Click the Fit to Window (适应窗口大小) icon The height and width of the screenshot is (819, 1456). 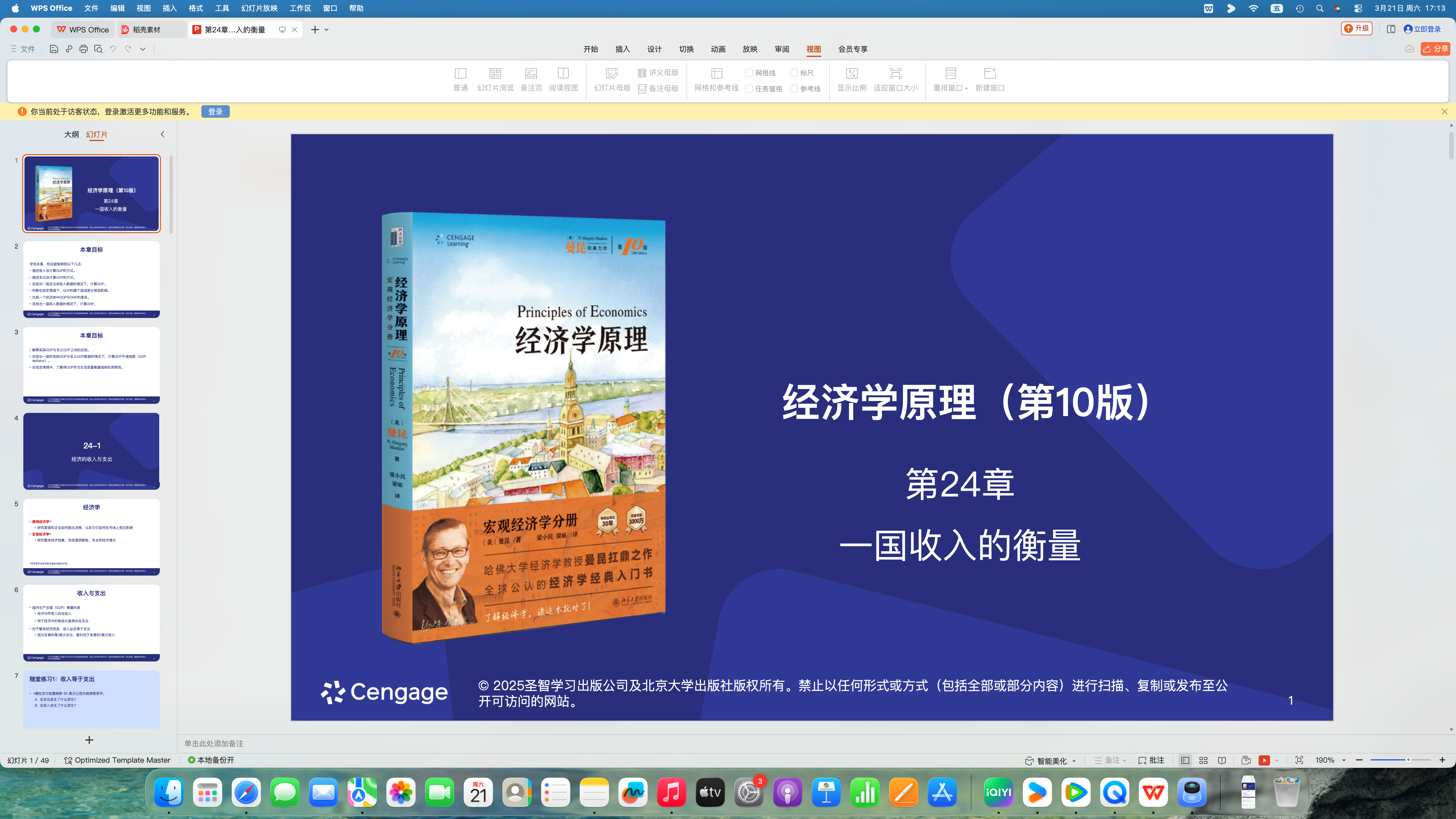tap(895, 73)
